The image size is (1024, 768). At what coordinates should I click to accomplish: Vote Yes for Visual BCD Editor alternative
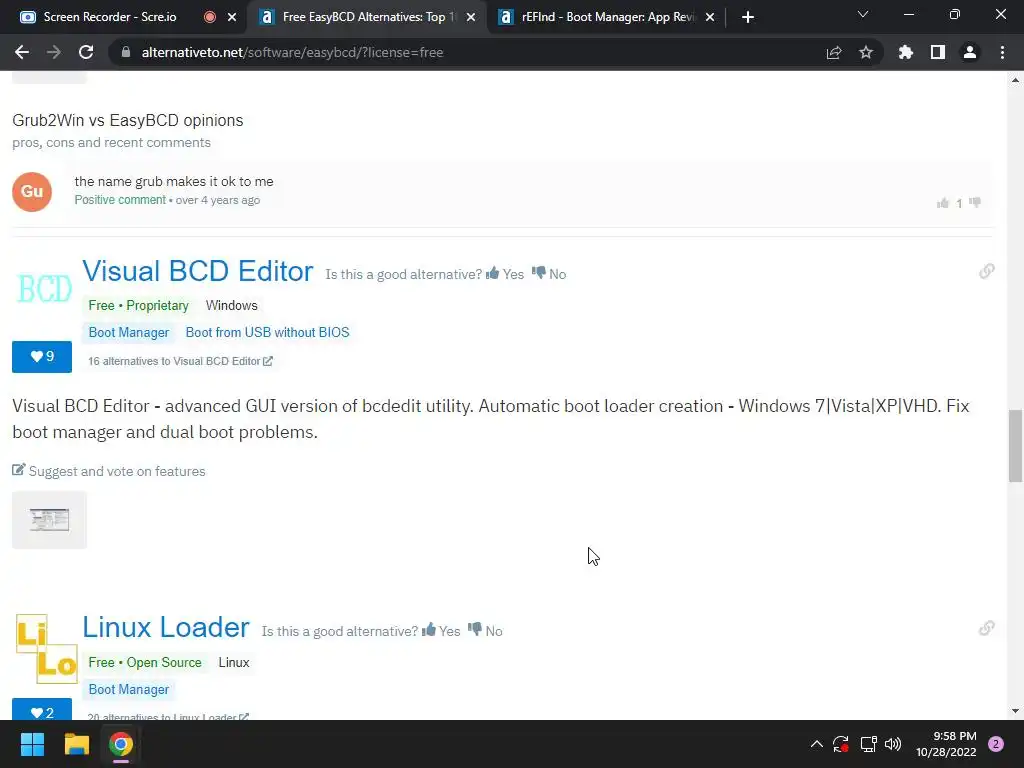tap(505, 274)
